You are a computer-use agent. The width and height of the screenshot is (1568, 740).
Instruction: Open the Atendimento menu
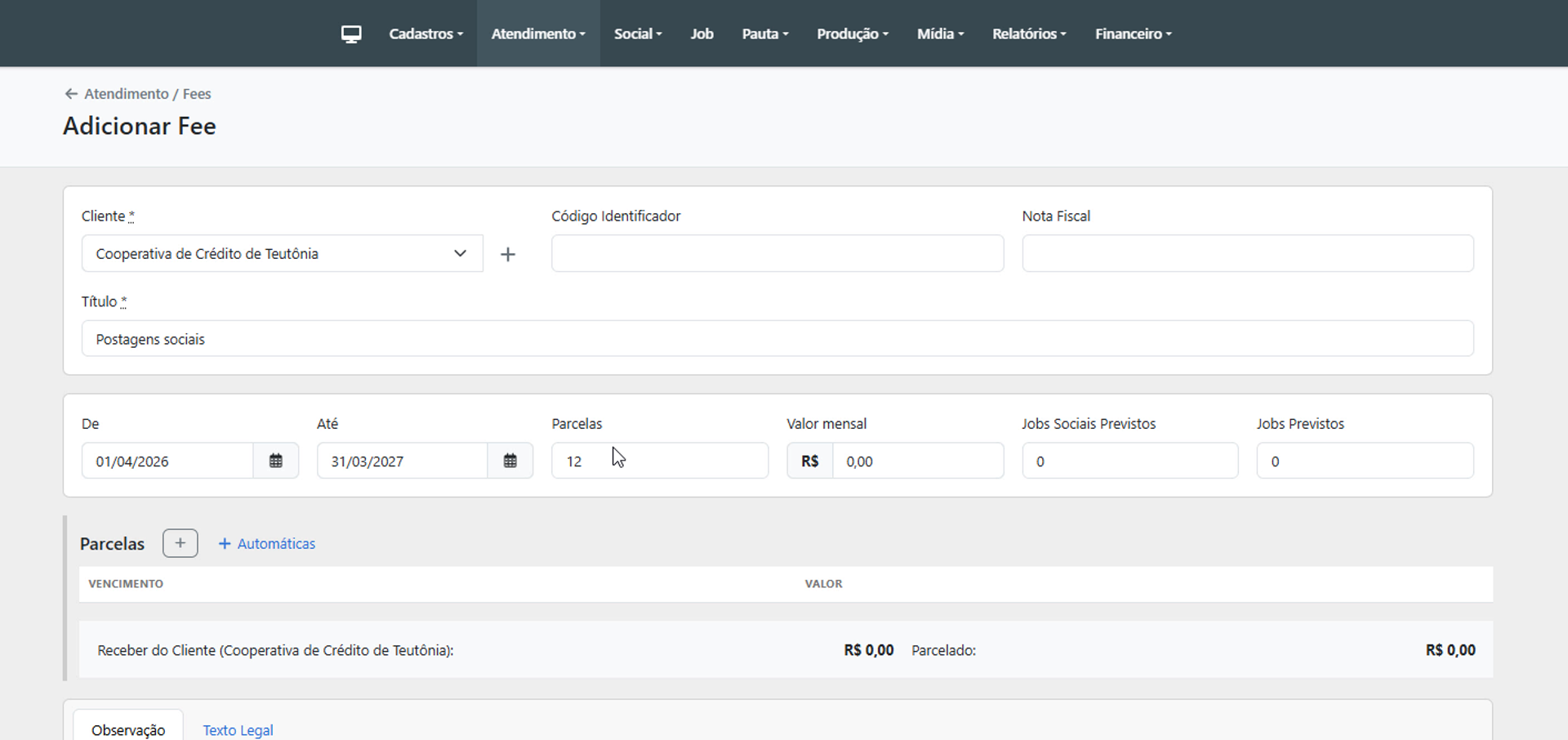(538, 33)
